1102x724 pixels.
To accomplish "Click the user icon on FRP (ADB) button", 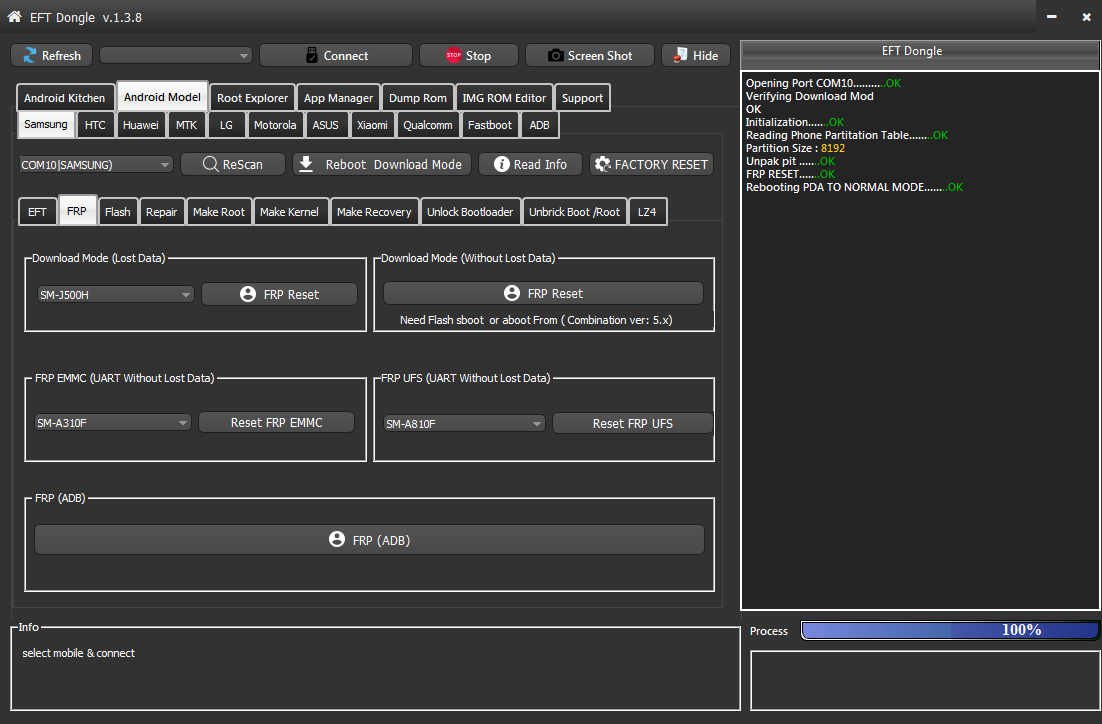I will [337, 539].
